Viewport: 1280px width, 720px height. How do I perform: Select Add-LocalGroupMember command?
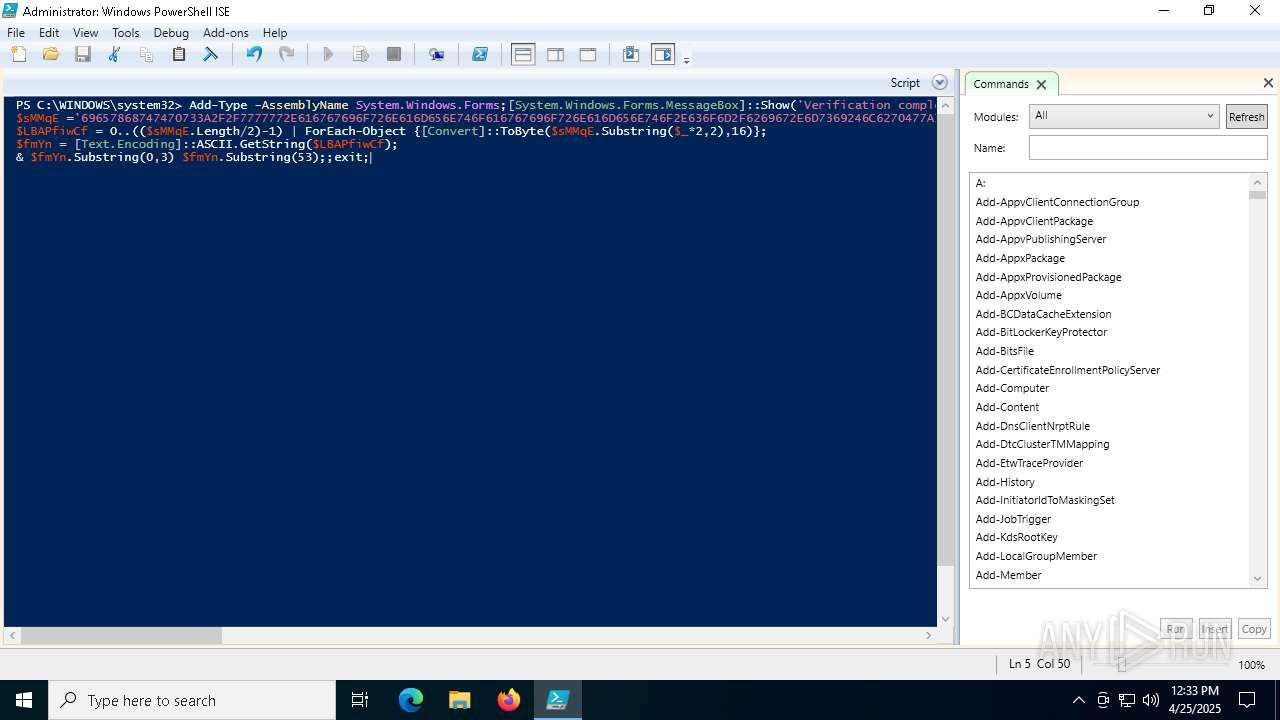[1036, 556]
